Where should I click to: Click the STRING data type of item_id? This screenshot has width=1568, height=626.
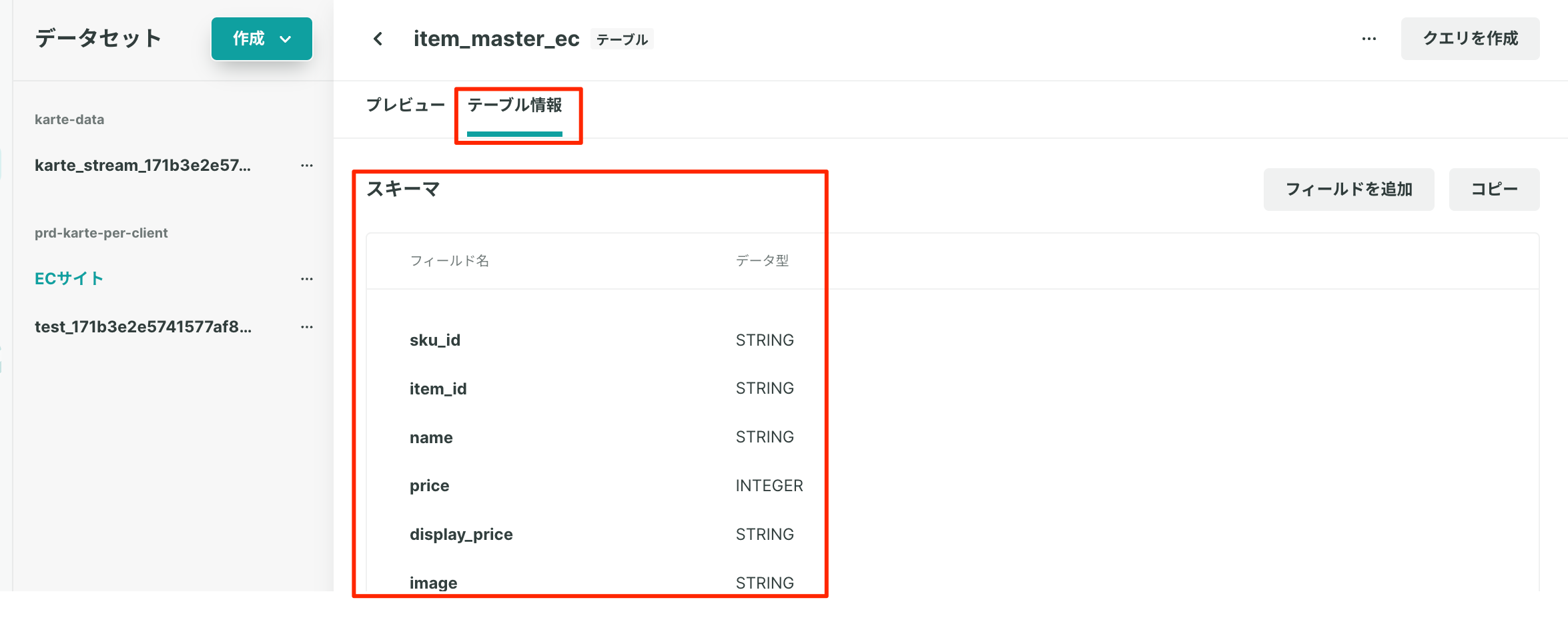[x=765, y=388]
